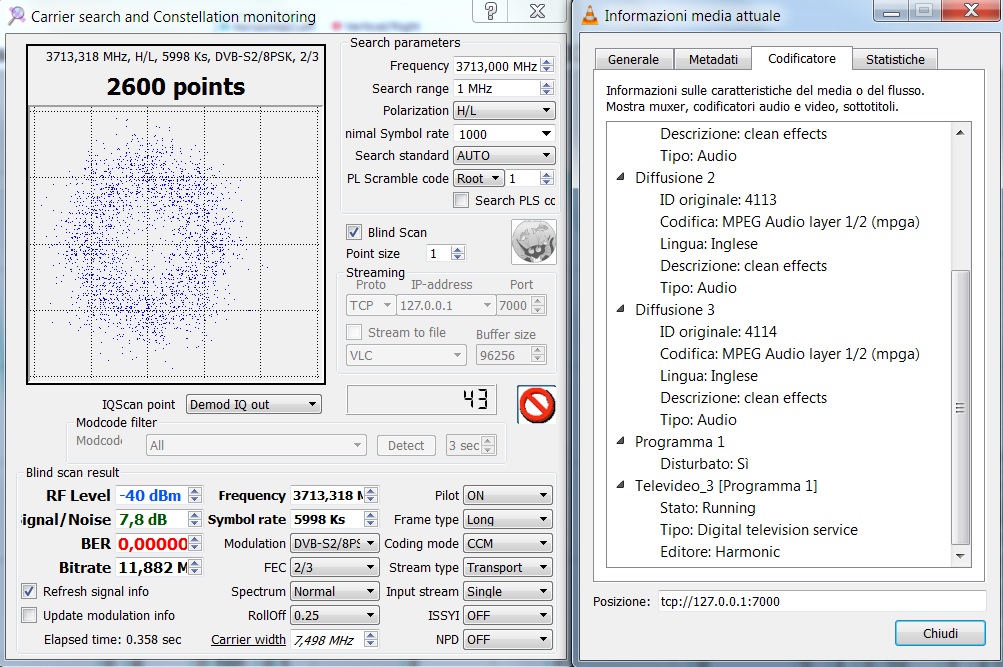Click the Search range 1 MHz field
Screen dimensions: 1003x667
pyautogui.click(x=496, y=88)
